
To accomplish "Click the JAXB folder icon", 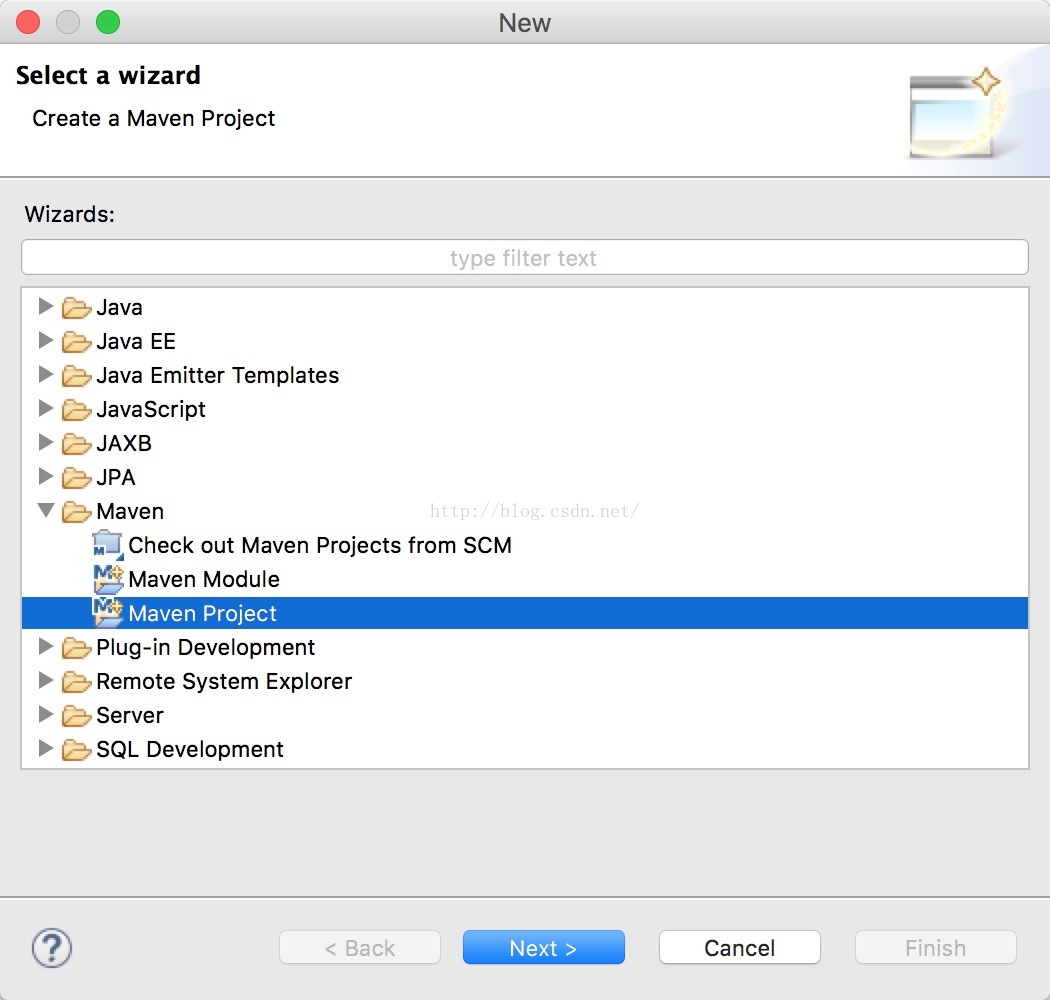I will tap(76, 444).
